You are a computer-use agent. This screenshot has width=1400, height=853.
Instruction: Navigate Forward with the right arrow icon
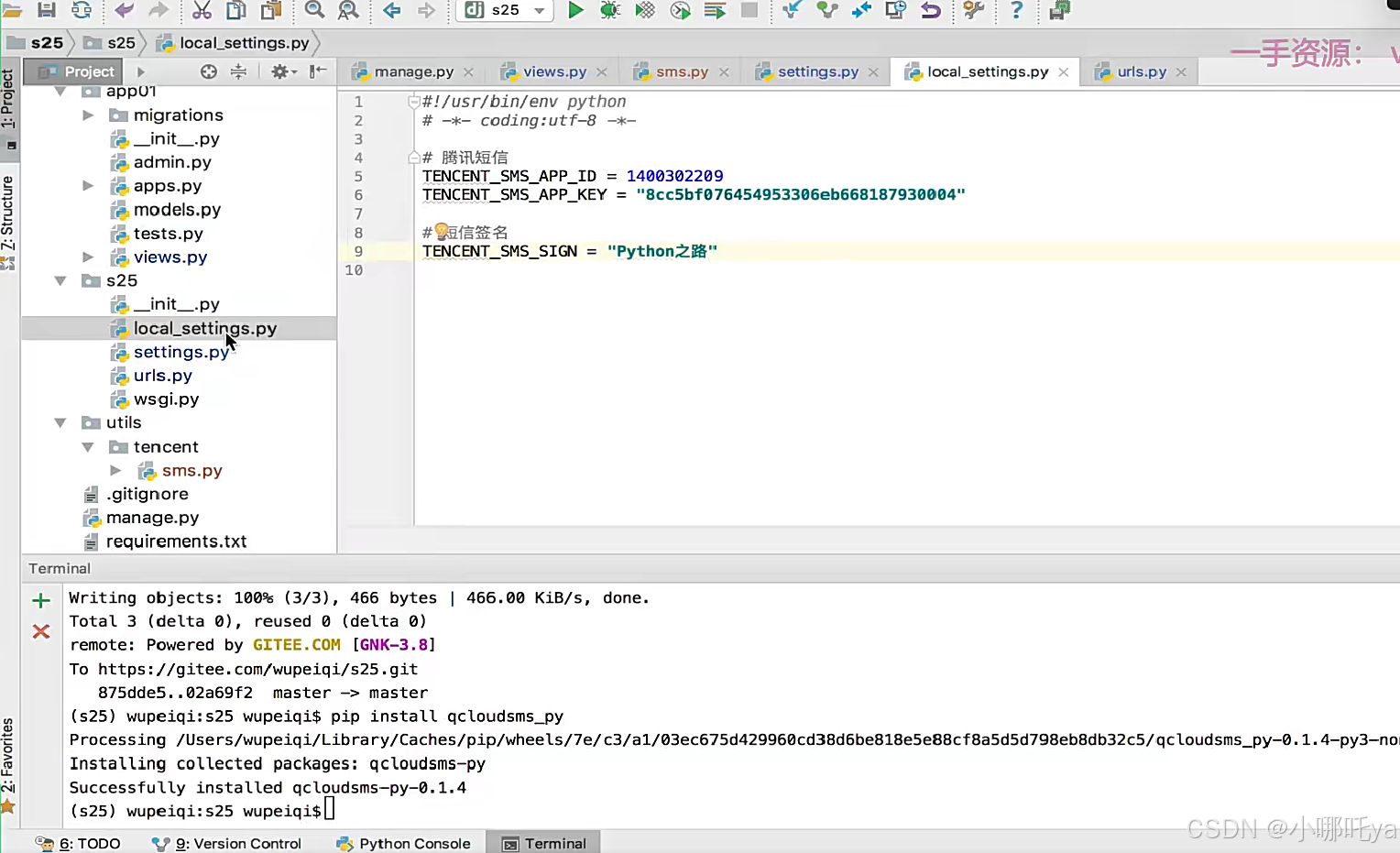pos(426,10)
